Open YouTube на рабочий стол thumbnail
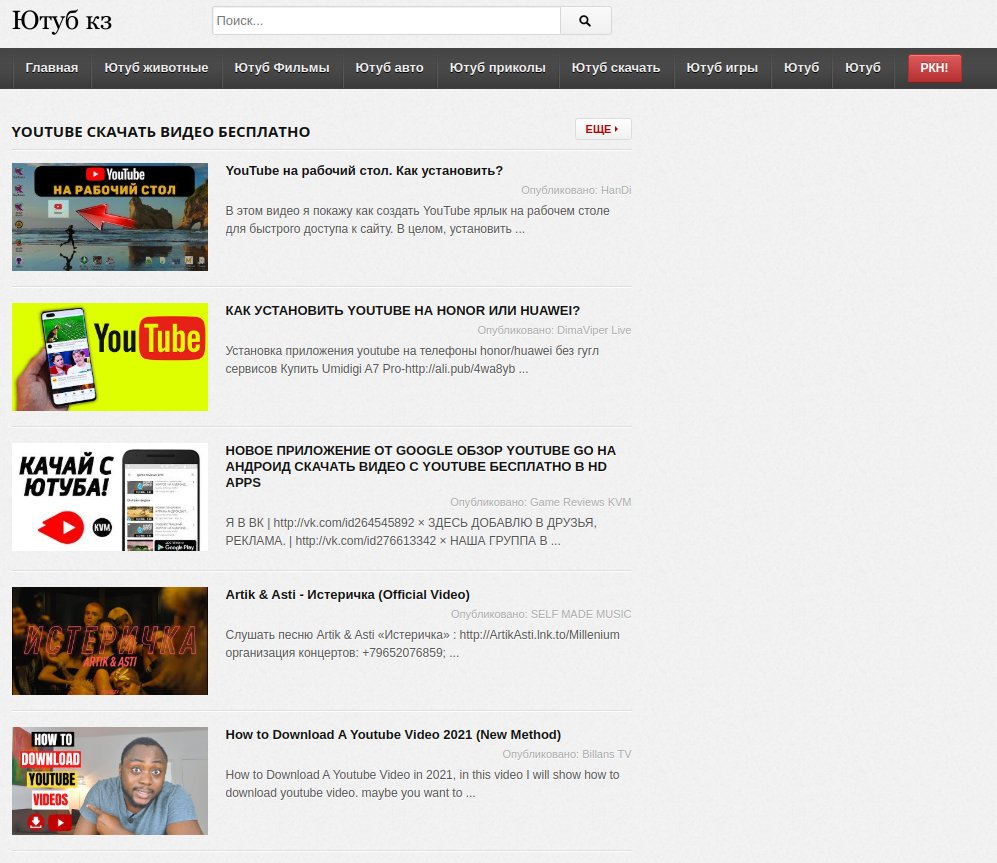 coord(110,217)
